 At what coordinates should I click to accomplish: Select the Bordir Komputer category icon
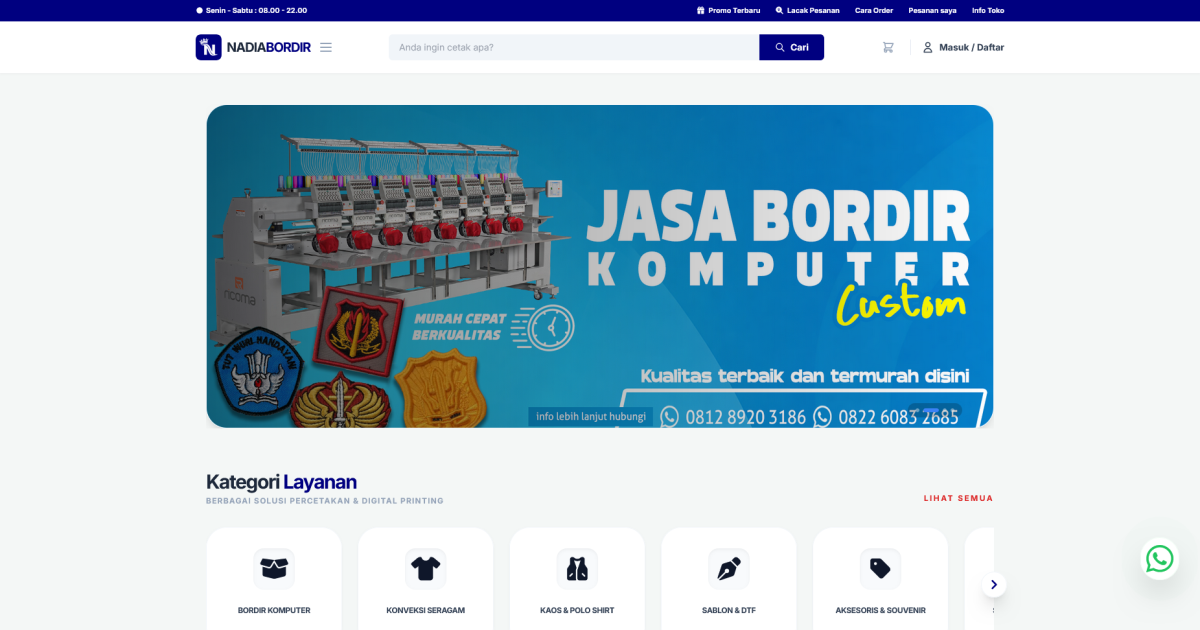click(274, 568)
